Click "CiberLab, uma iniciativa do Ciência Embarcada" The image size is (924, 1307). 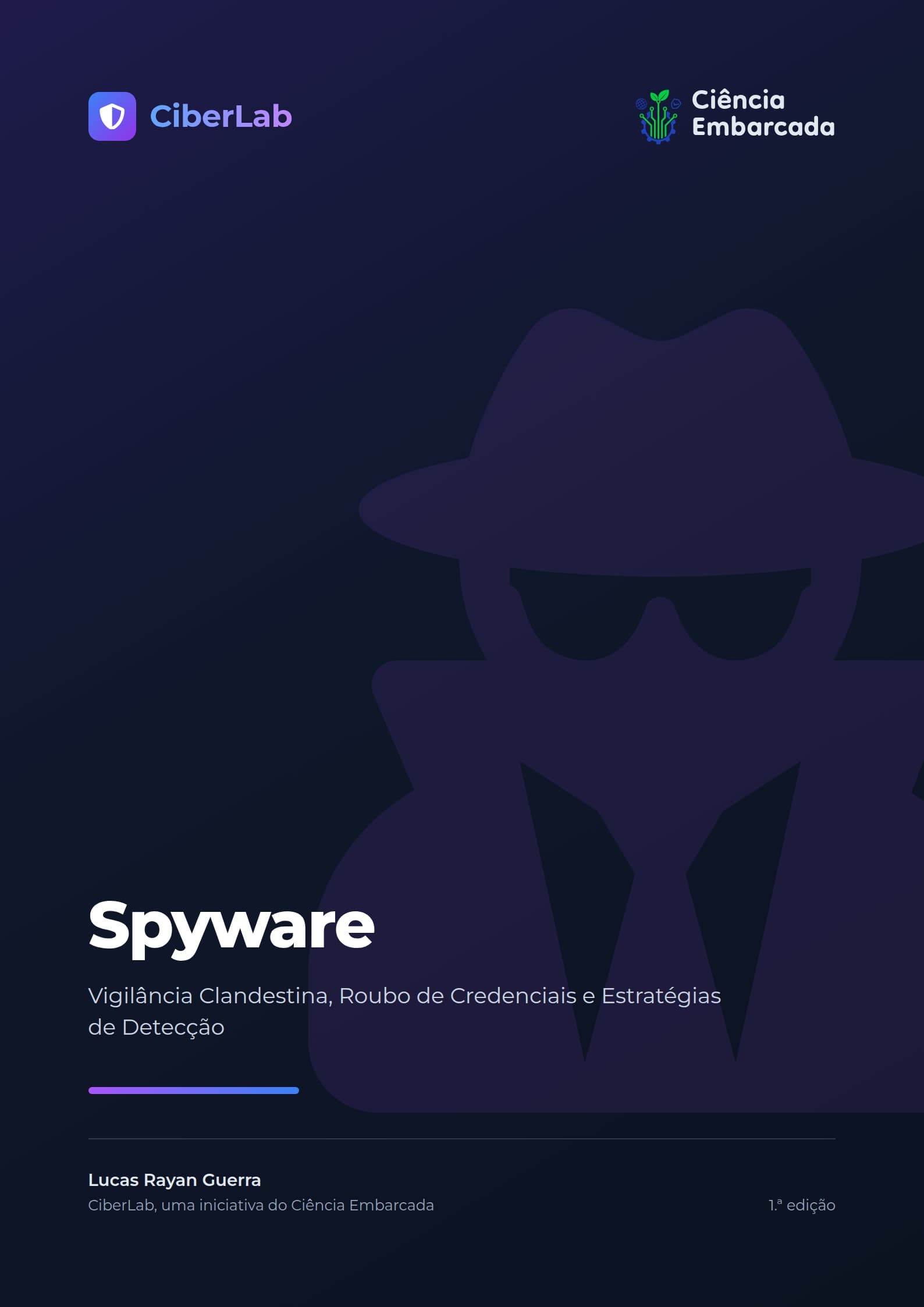(261, 1205)
